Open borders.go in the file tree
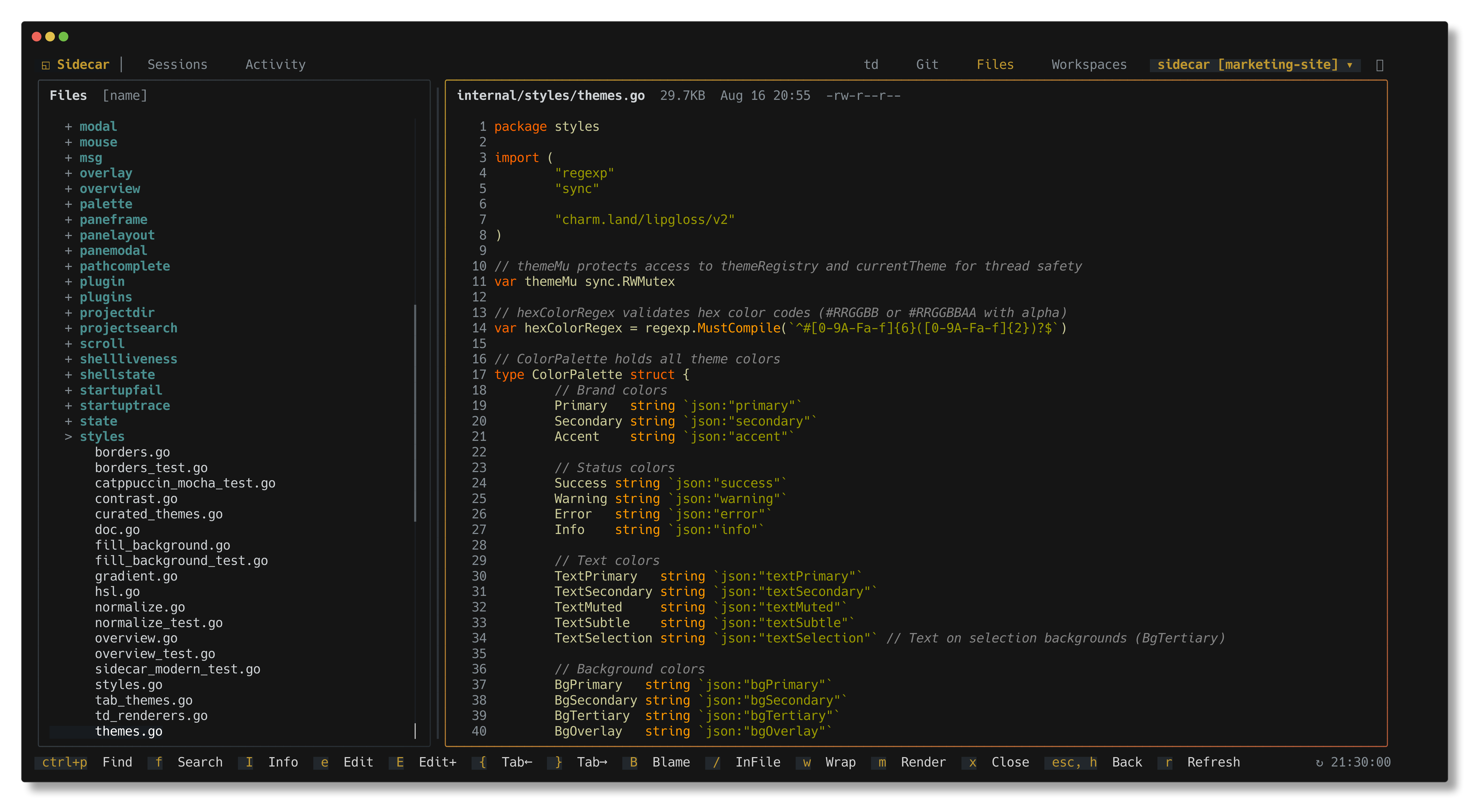Viewport: 1478px width, 812px height. [132, 452]
